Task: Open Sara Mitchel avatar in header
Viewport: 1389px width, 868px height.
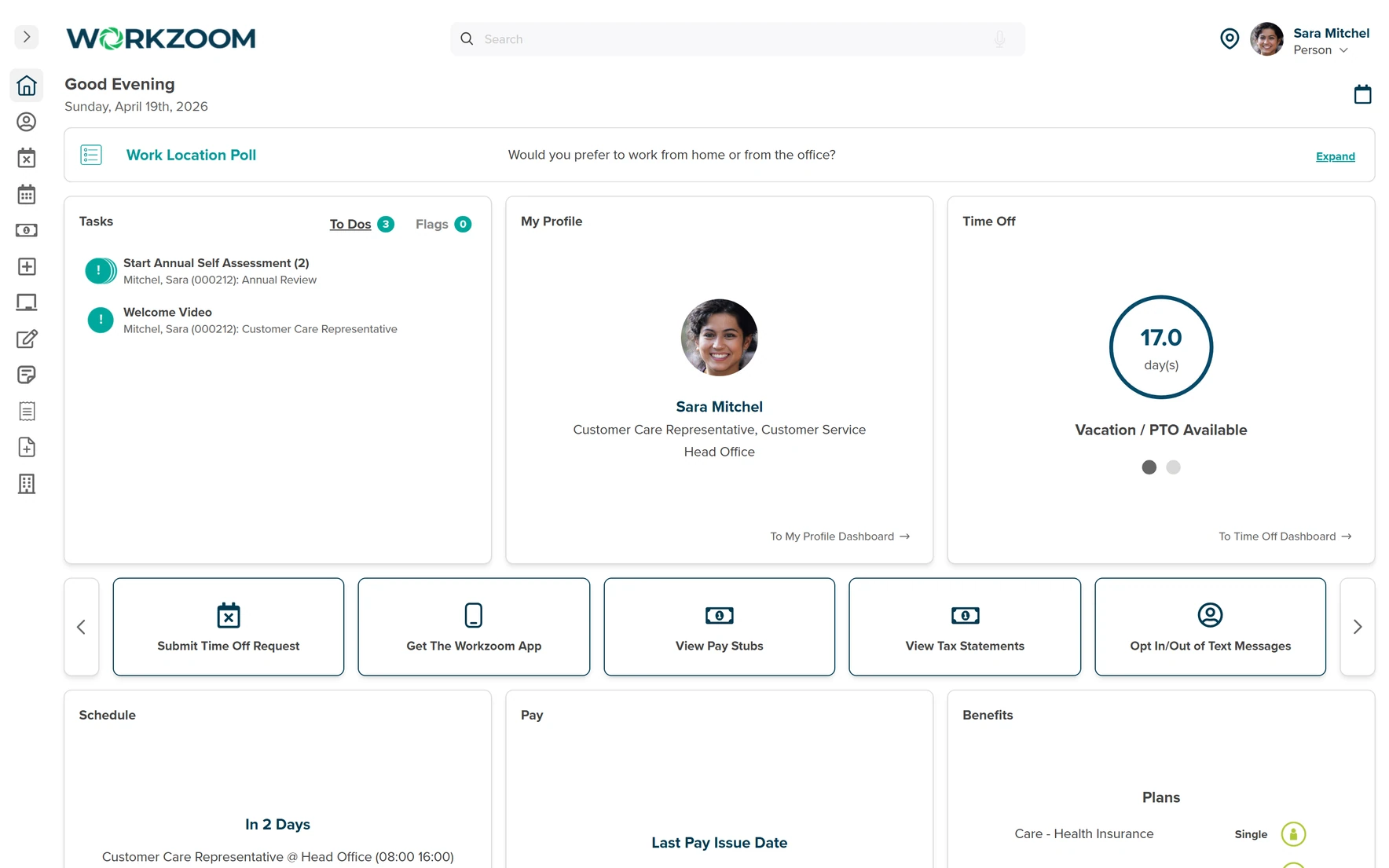Action: [x=1266, y=39]
